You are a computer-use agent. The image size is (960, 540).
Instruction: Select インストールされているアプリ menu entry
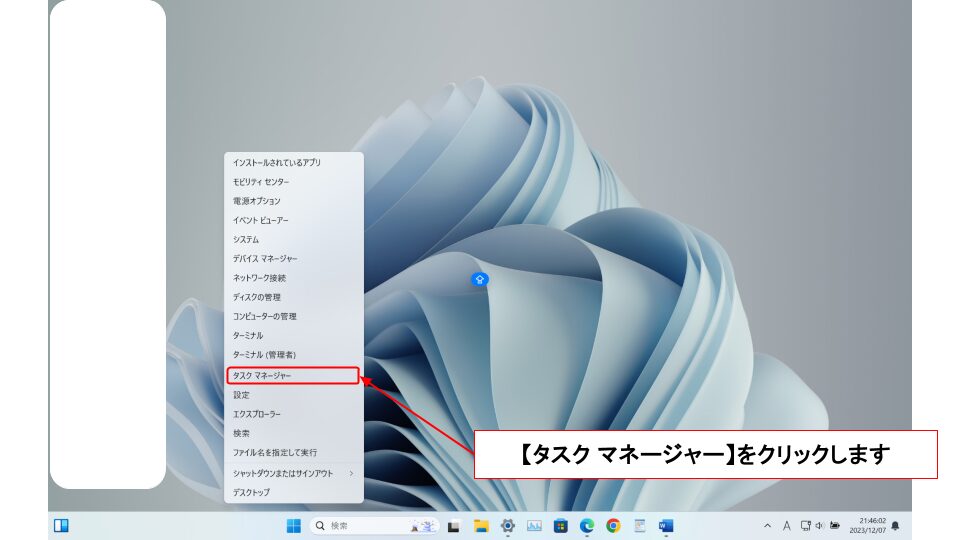click(x=277, y=162)
